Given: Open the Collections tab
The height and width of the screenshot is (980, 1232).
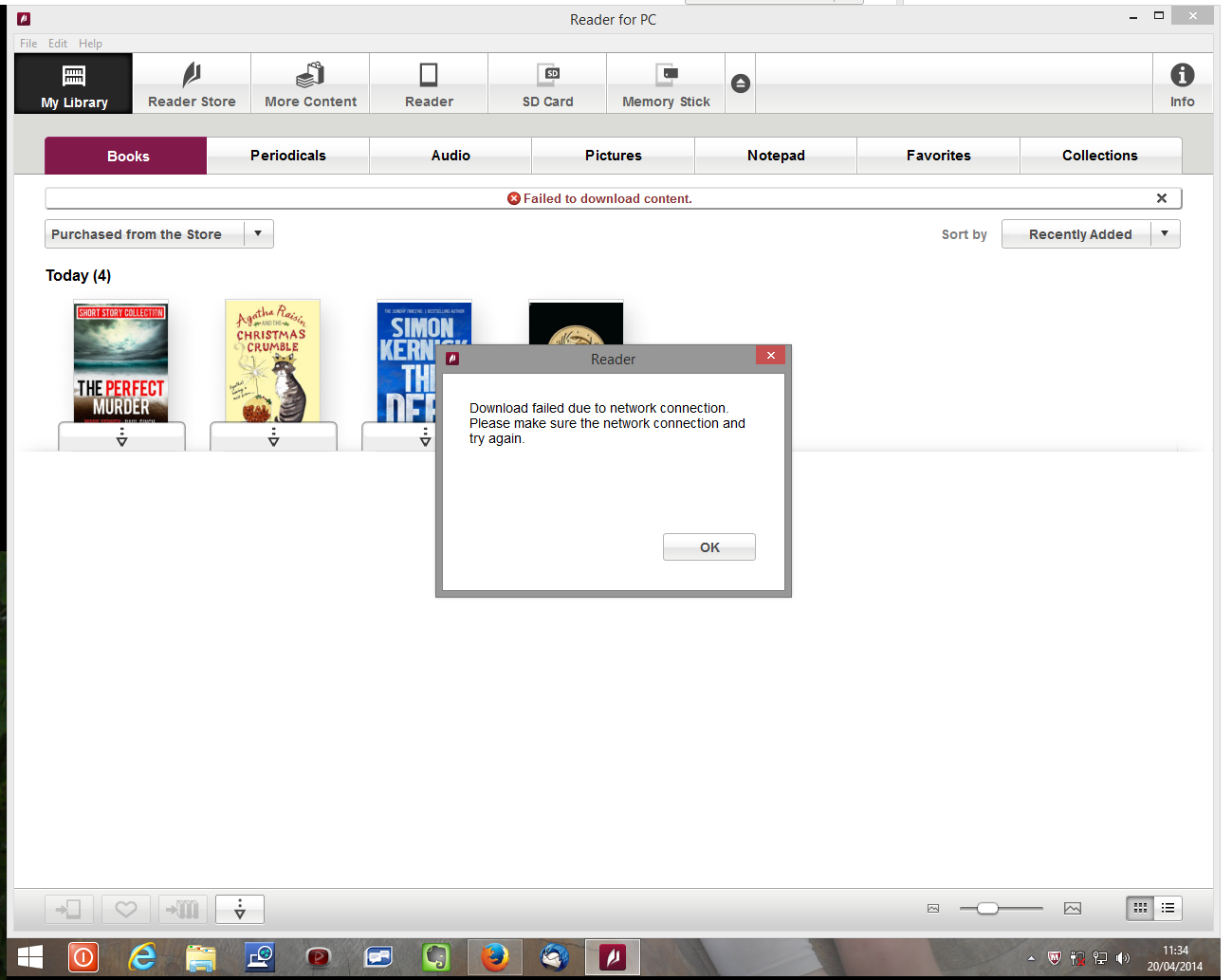Looking at the screenshot, I should [x=1100, y=156].
